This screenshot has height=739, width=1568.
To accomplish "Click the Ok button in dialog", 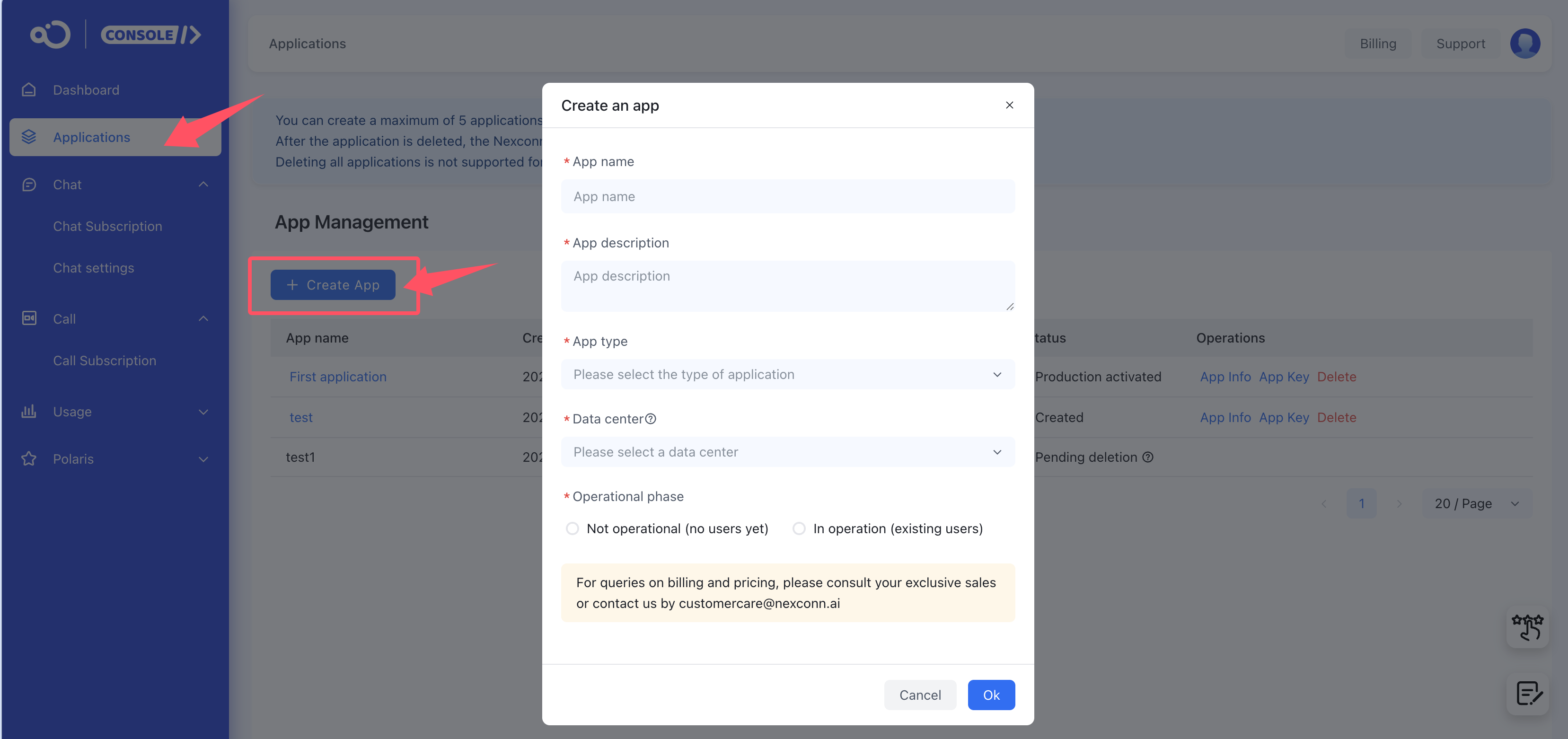I will pyautogui.click(x=990, y=695).
